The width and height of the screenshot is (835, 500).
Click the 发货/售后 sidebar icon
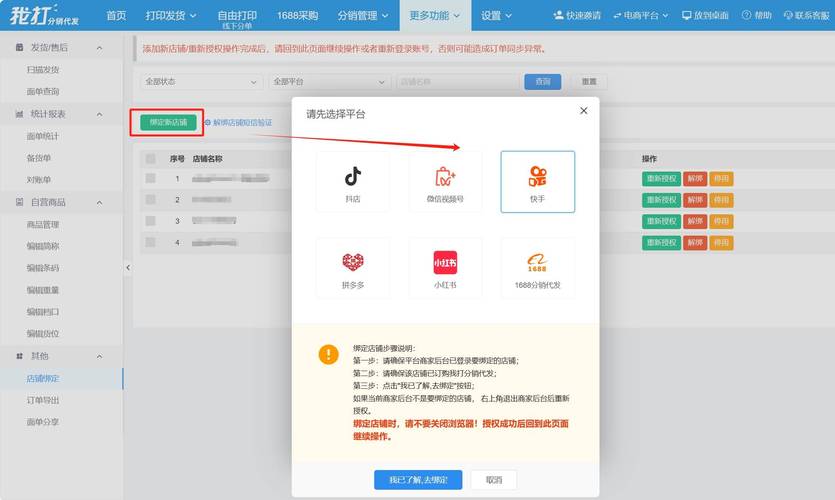click(20, 47)
